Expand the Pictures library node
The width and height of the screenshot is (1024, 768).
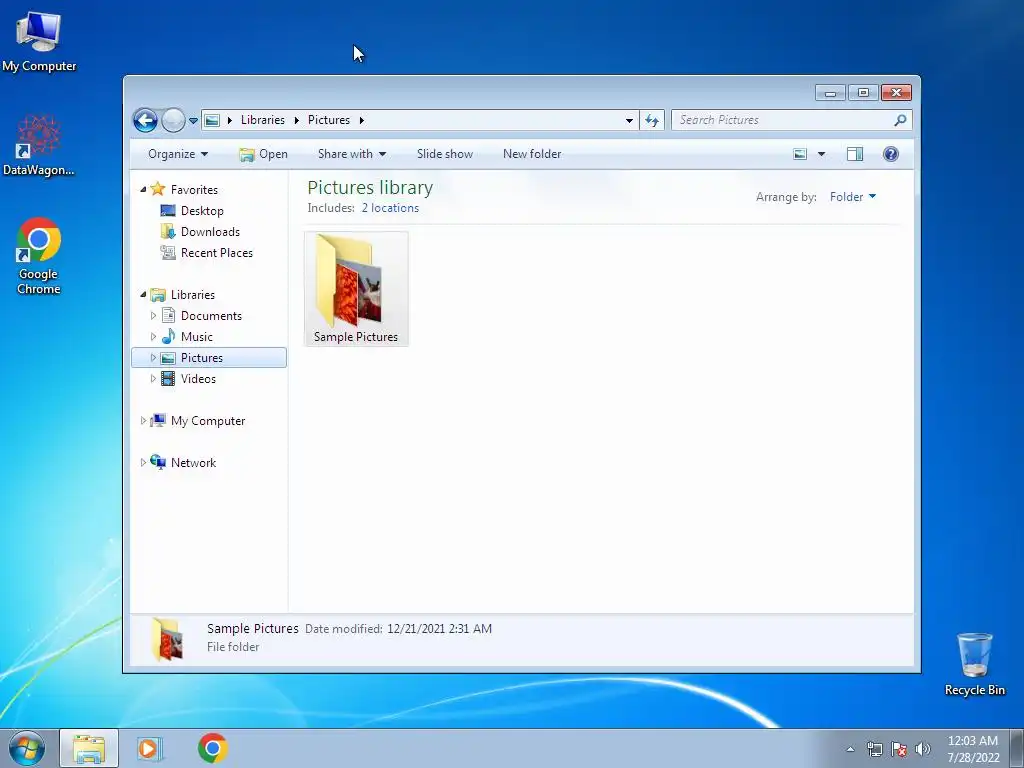click(x=153, y=358)
